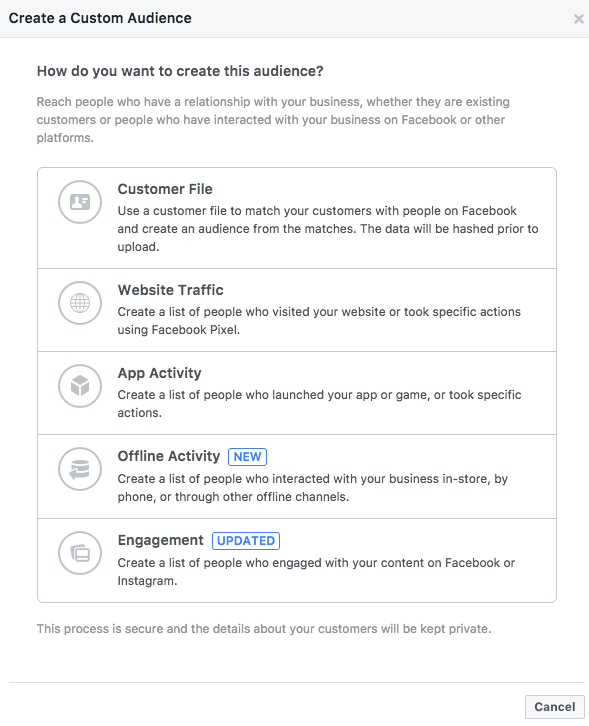The image size is (589, 726).
Task: Click the App Activity cube icon
Action: tap(80, 386)
